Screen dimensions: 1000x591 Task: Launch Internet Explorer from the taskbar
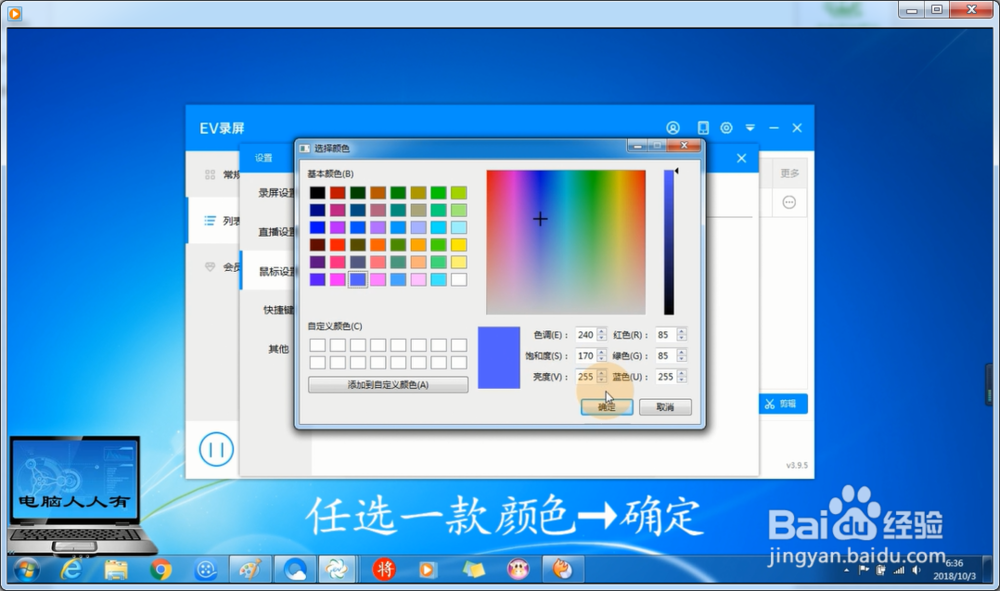[x=71, y=569]
